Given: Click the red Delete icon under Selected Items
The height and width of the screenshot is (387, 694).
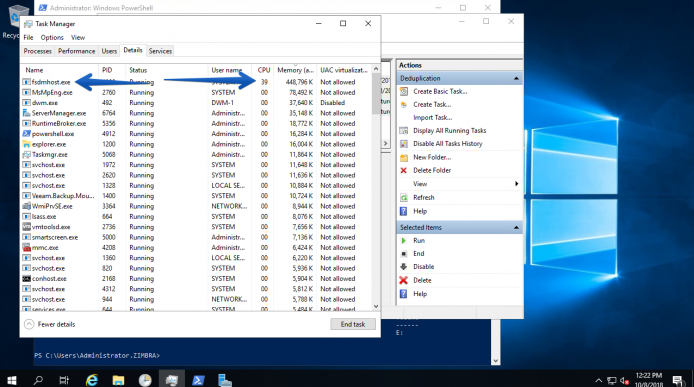Looking at the screenshot, I should (404, 280).
